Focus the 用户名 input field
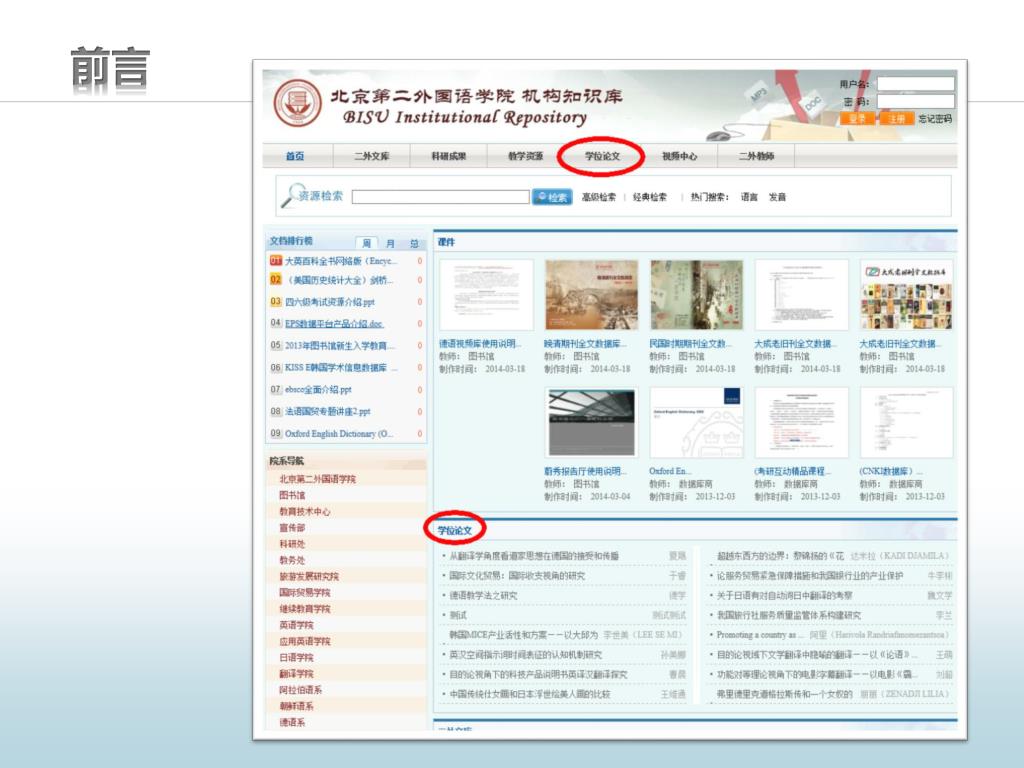1024x768 pixels. [916, 84]
